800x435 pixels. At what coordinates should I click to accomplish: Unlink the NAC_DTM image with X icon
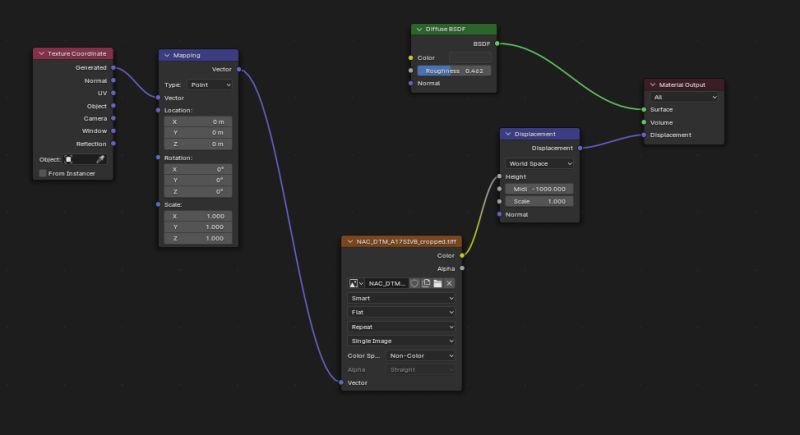pos(449,283)
